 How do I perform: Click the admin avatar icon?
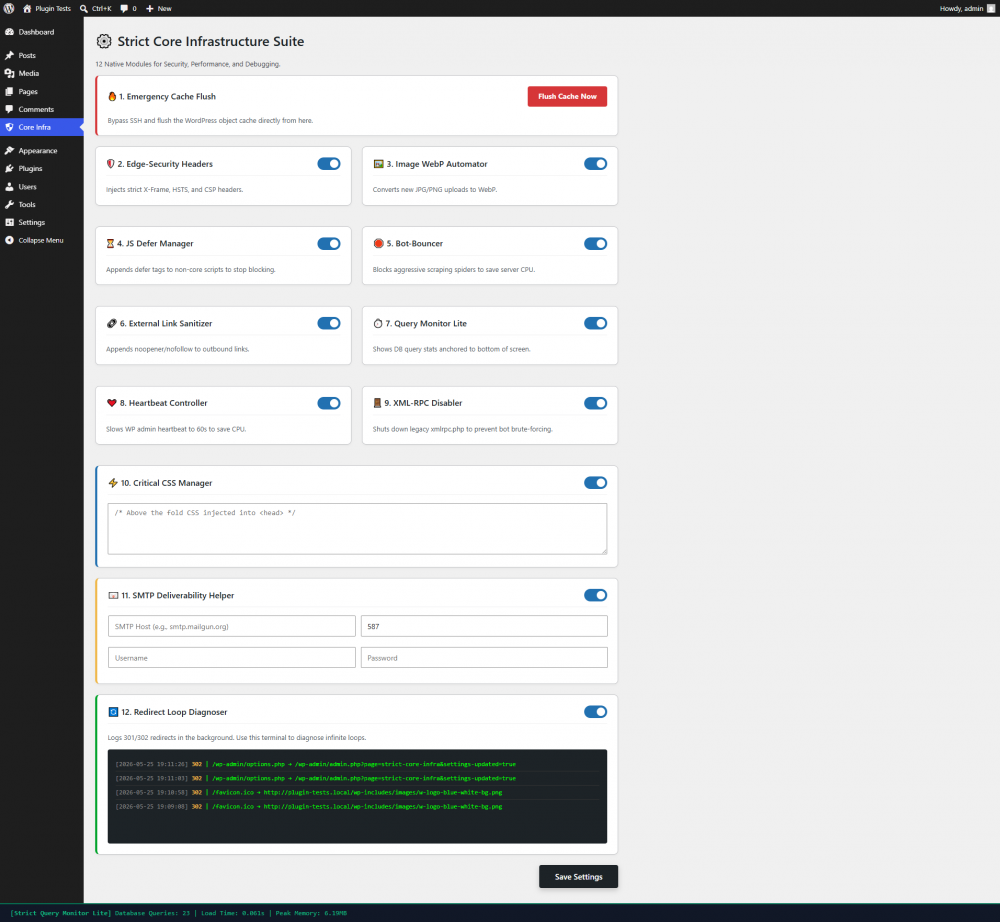[x=990, y=8]
